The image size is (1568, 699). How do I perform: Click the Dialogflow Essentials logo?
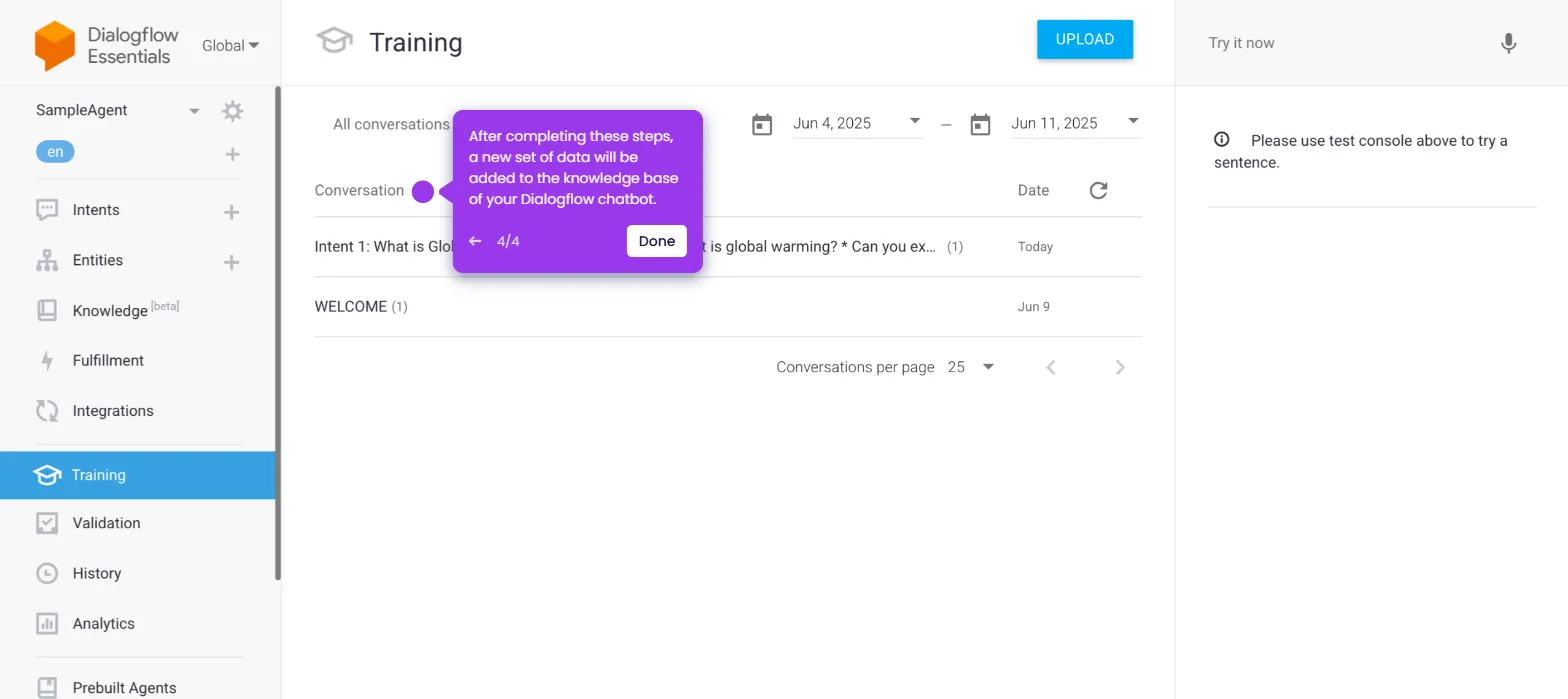(x=106, y=46)
